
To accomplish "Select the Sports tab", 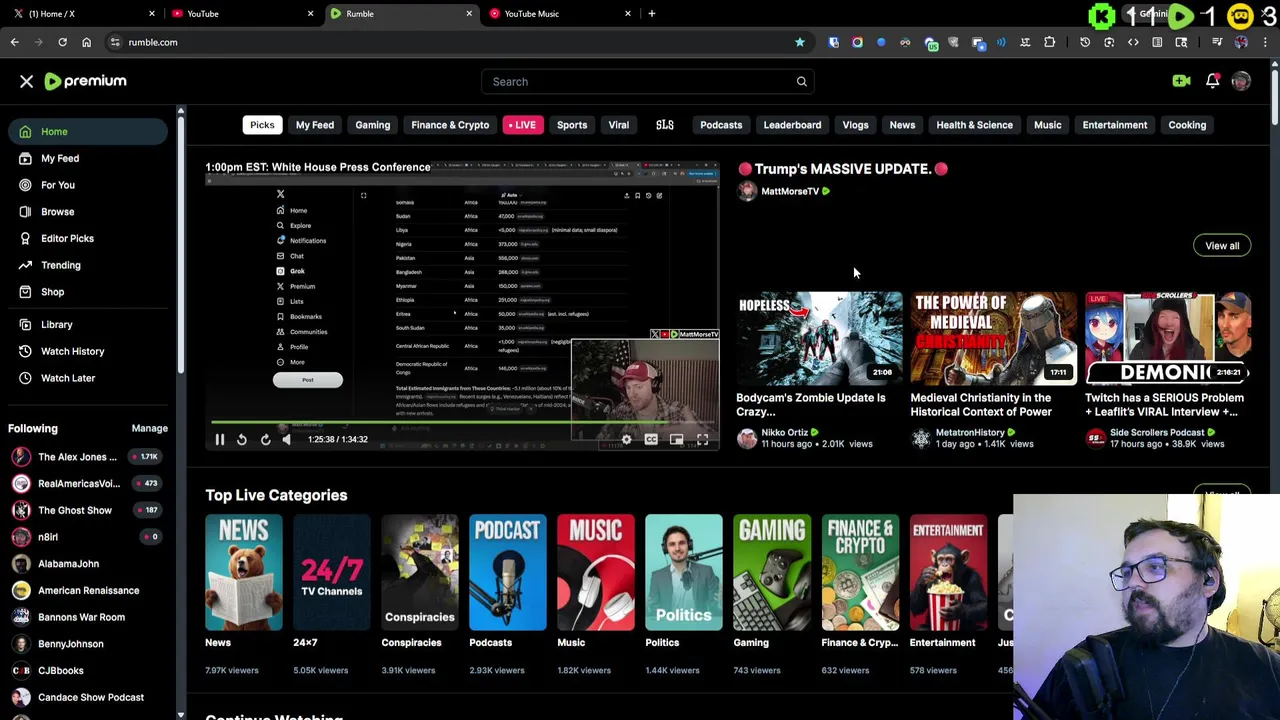I will (572, 125).
